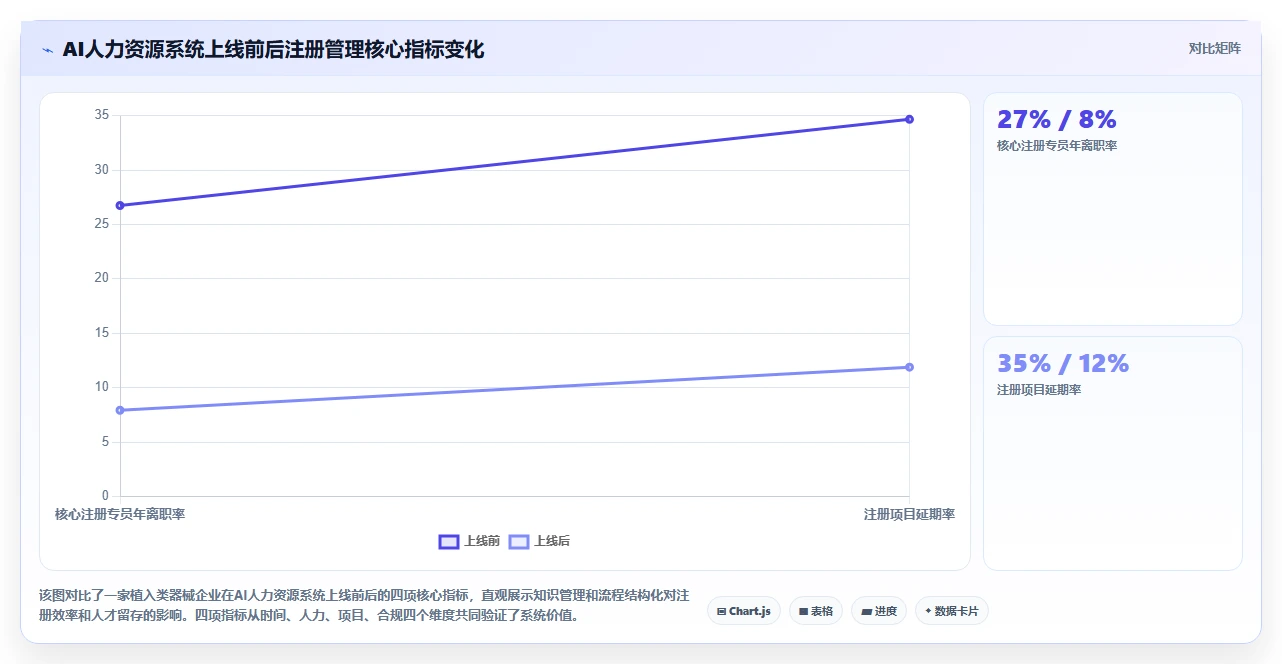Click the 数据卡片 tag
1282x664 pixels.
[952, 611]
